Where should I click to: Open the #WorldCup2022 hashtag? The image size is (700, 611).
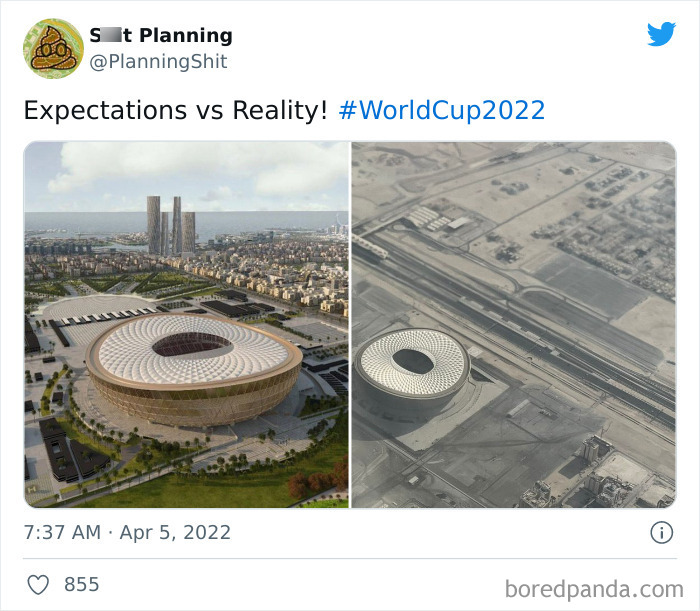coord(442,110)
